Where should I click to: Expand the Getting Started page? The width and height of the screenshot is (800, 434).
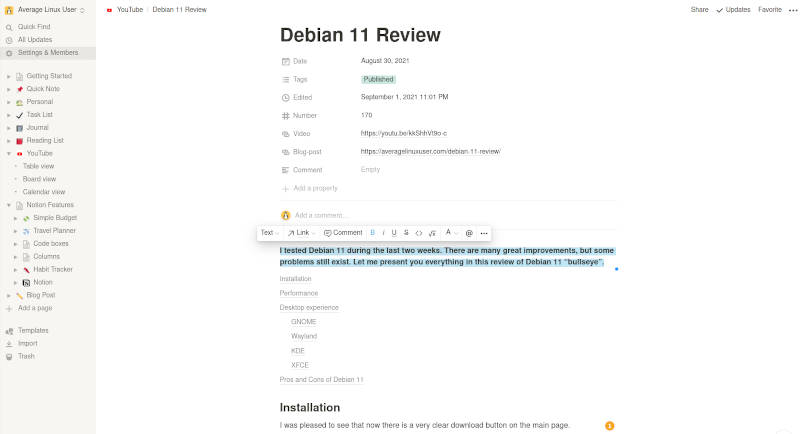click(x=9, y=76)
